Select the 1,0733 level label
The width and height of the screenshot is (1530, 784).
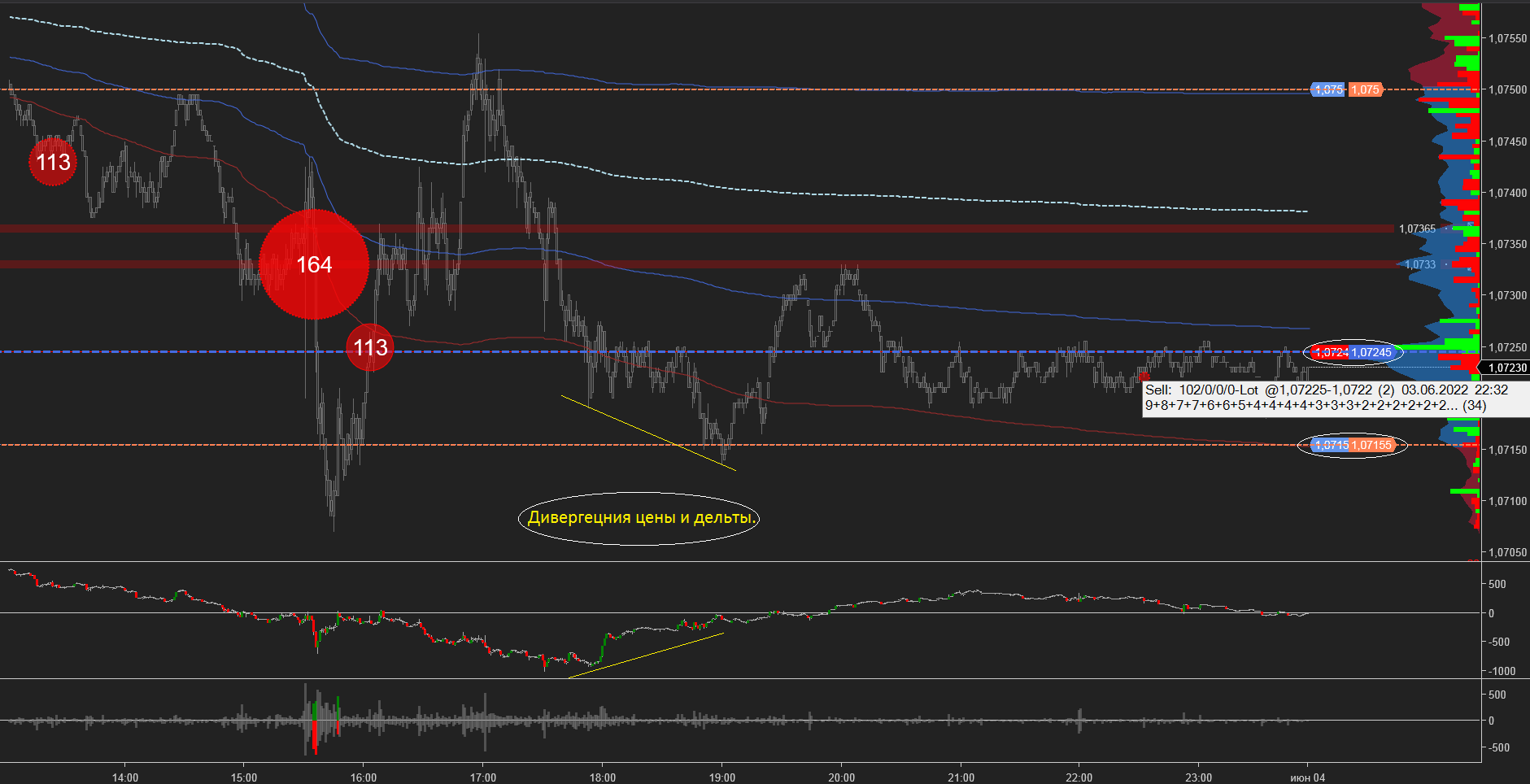click(x=1420, y=264)
